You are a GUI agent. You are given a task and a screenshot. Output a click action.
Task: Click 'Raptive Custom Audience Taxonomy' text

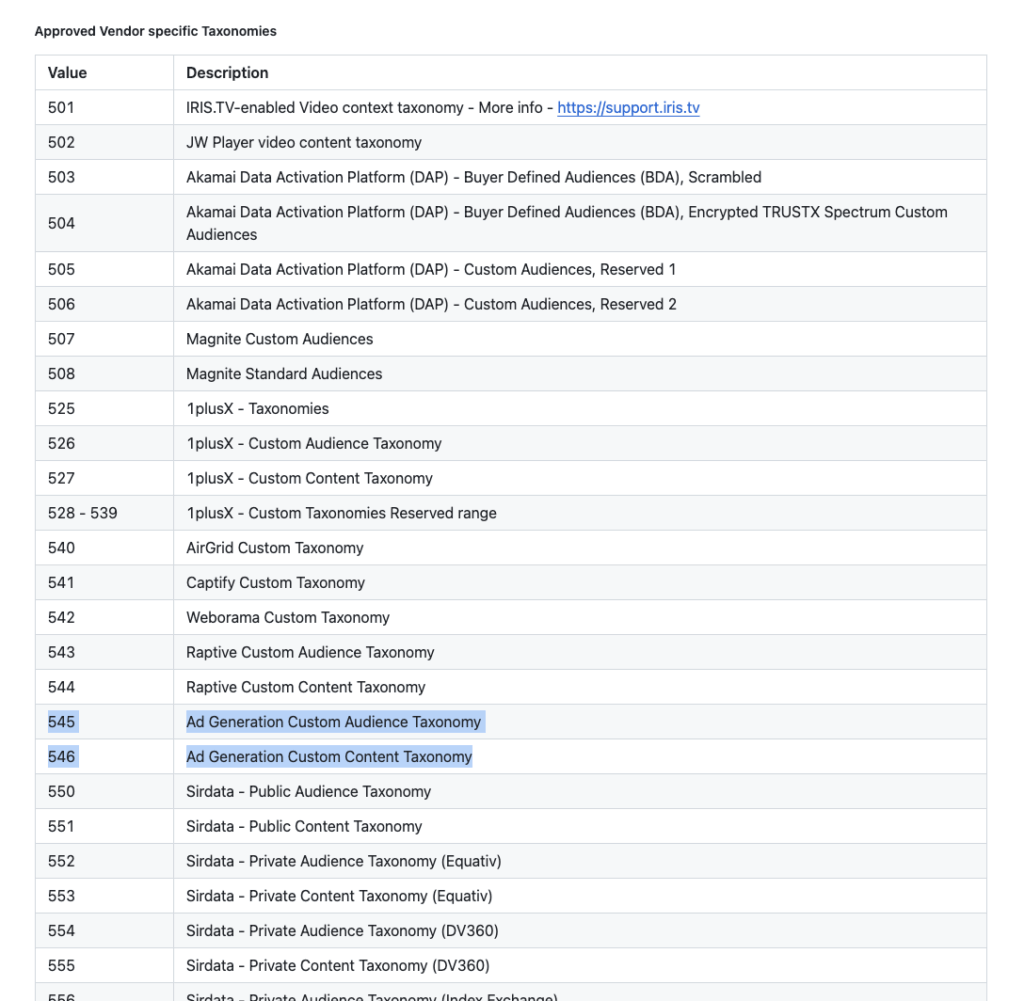pos(310,653)
